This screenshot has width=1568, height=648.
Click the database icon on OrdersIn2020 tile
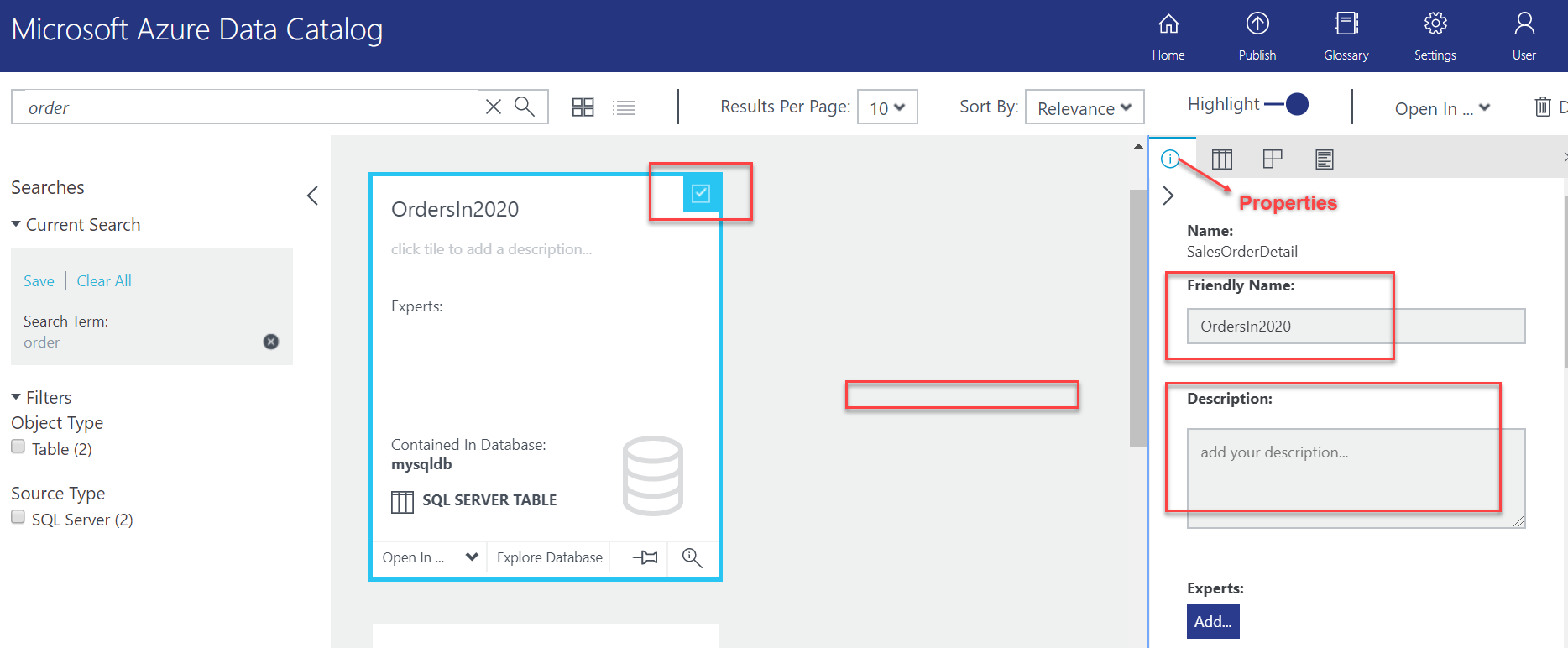coord(653,475)
